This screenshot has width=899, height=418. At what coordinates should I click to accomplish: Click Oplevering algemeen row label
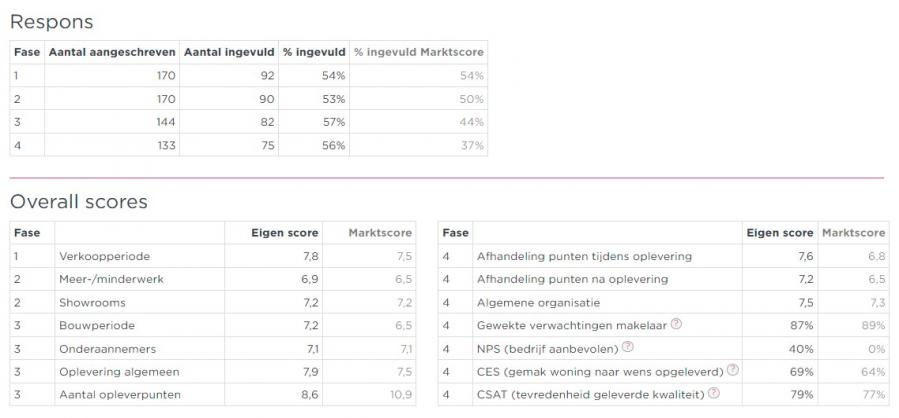tap(119, 372)
